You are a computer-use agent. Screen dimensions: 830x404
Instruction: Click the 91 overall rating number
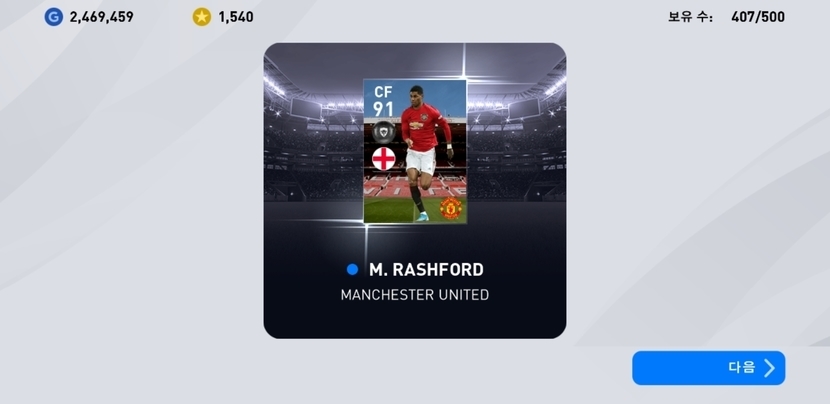coord(383,109)
